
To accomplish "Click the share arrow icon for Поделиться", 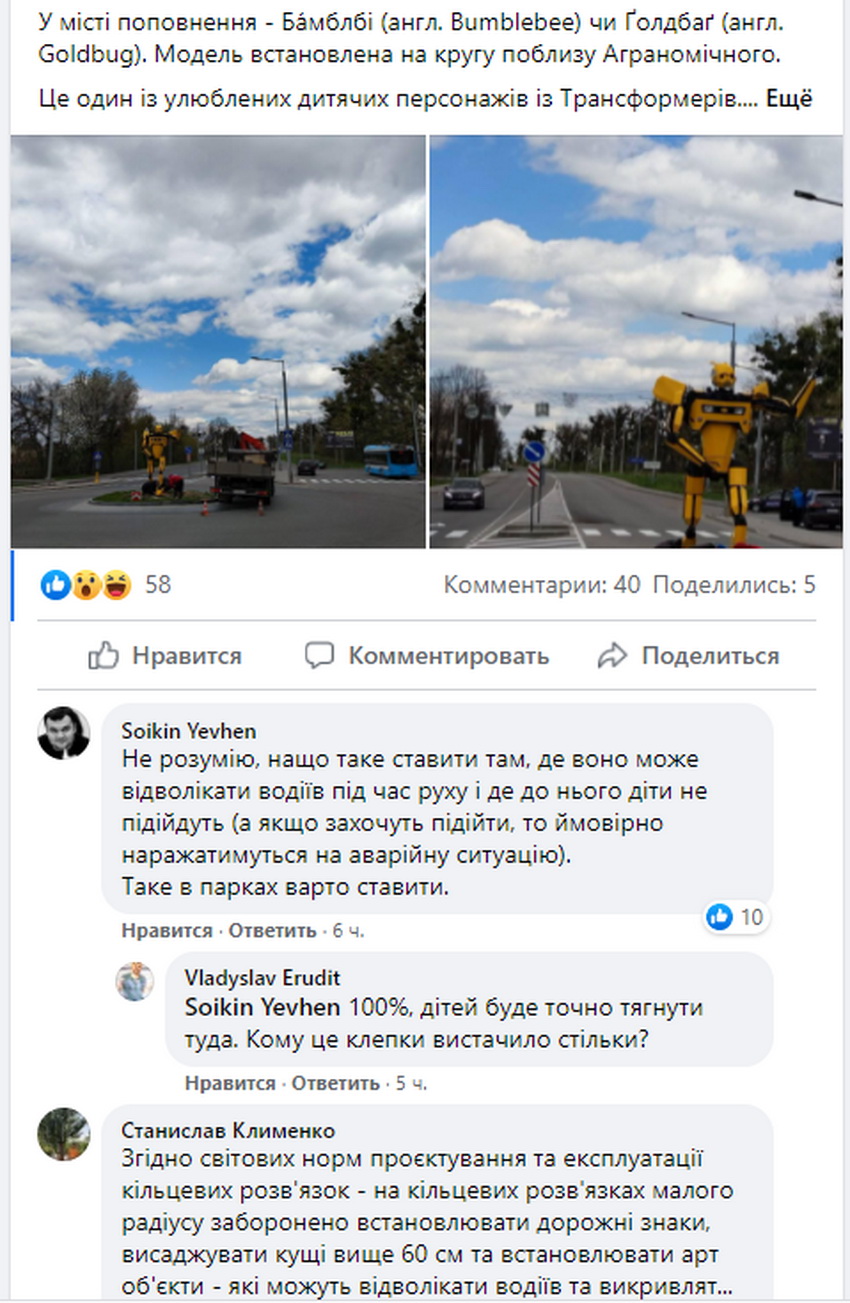I will pos(612,656).
